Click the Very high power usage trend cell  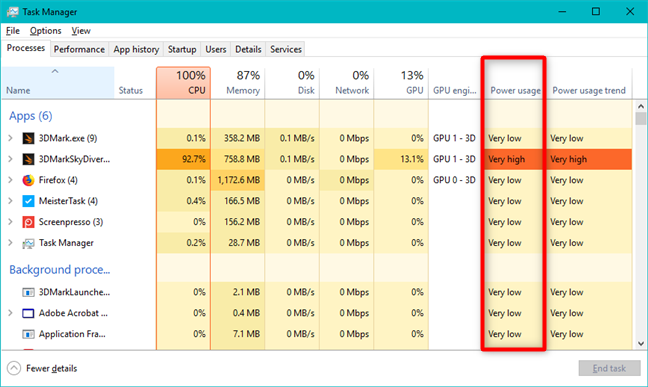(589, 159)
